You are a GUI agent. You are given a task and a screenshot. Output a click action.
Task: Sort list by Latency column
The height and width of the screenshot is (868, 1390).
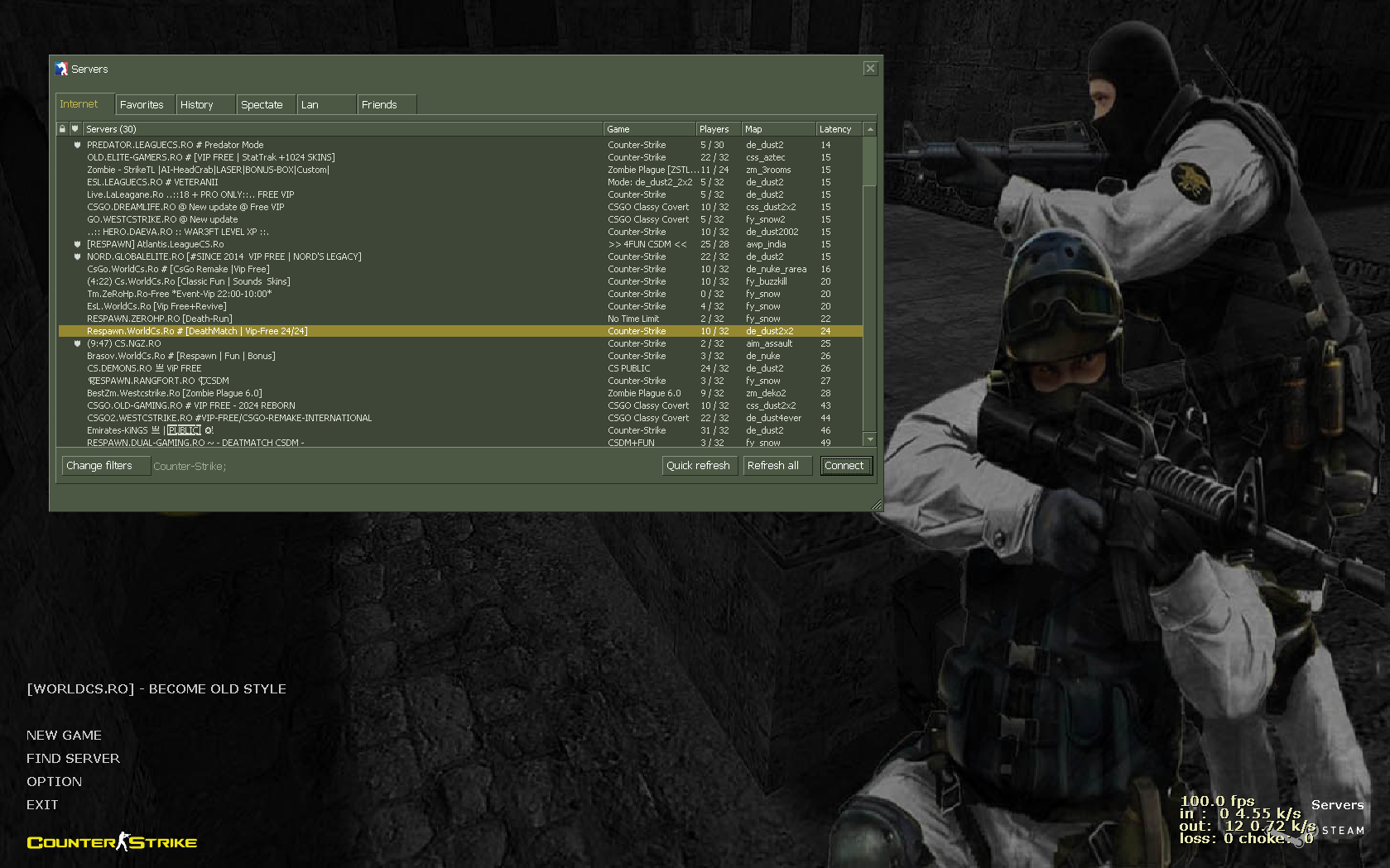839,129
